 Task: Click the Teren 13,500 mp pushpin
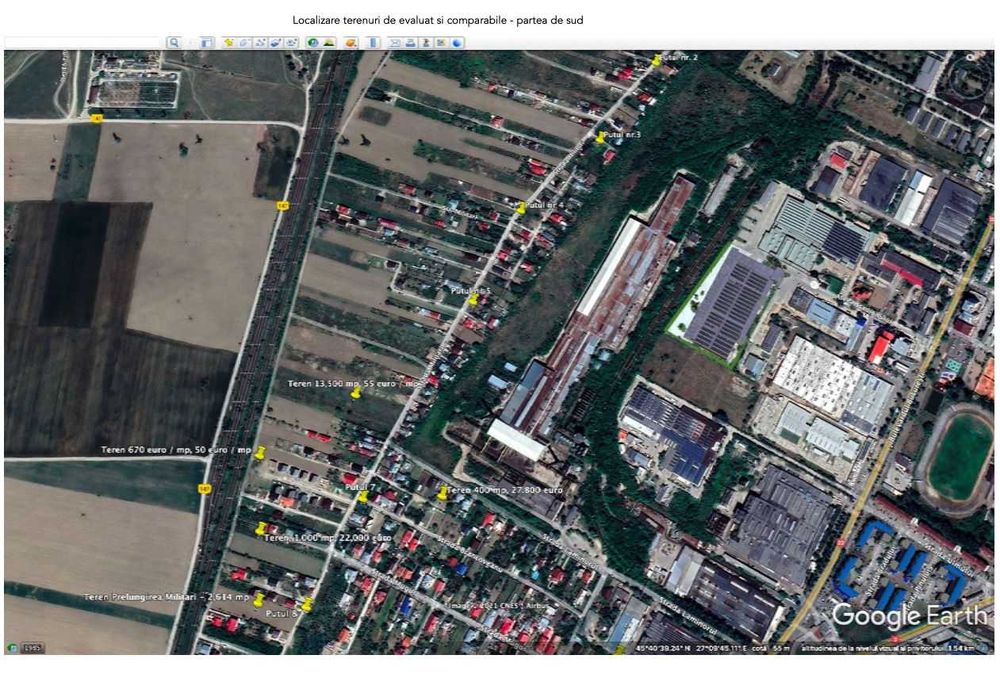356,393
